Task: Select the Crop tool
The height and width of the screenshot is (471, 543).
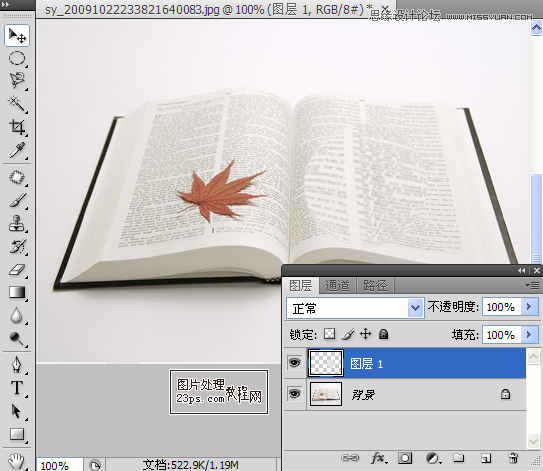Action: (17, 127)
